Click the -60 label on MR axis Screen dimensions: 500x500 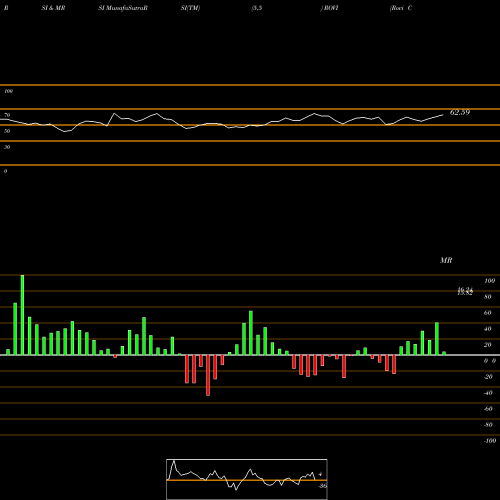point(488,409)
